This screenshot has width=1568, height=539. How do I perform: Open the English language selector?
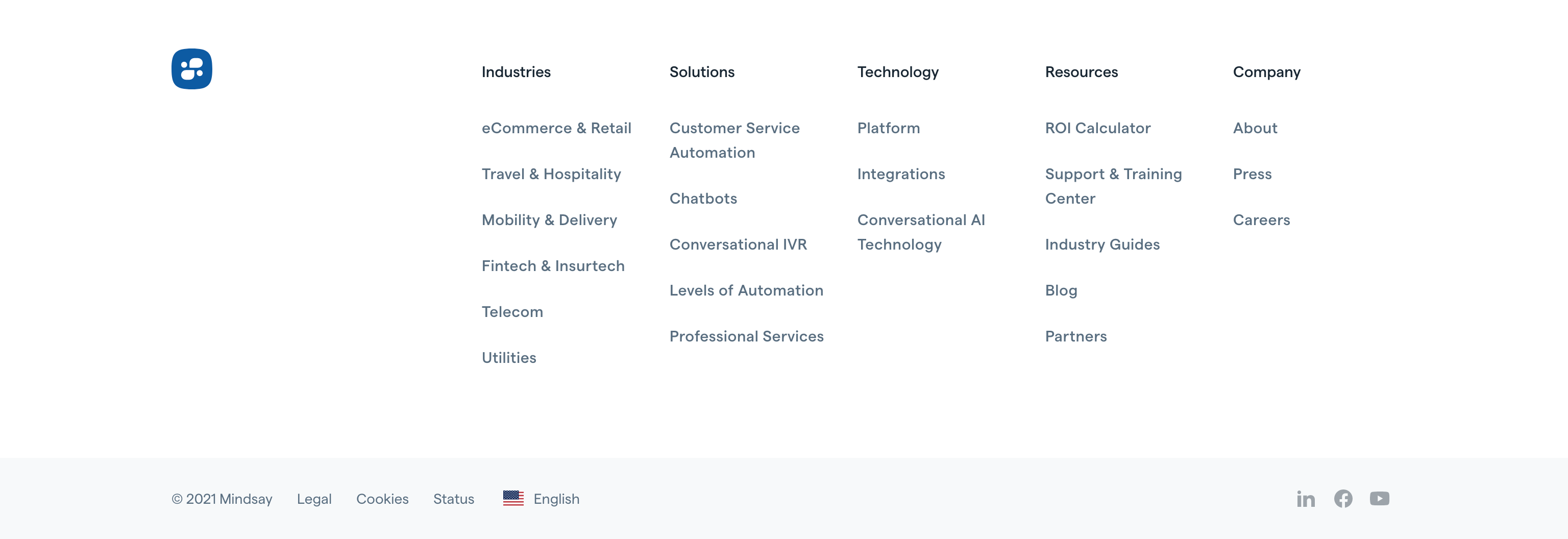coord(556,499)
